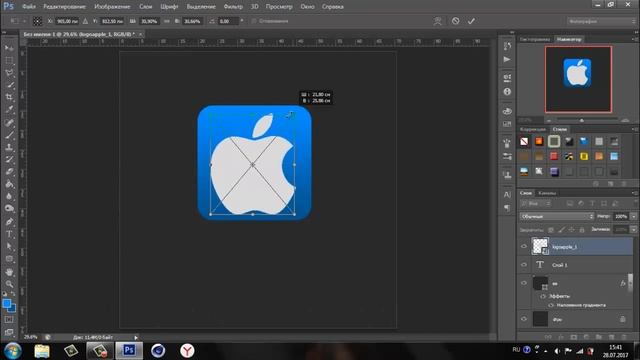
Task: Create a new layer from the Layers footer
Action: [x=611, y=337]
